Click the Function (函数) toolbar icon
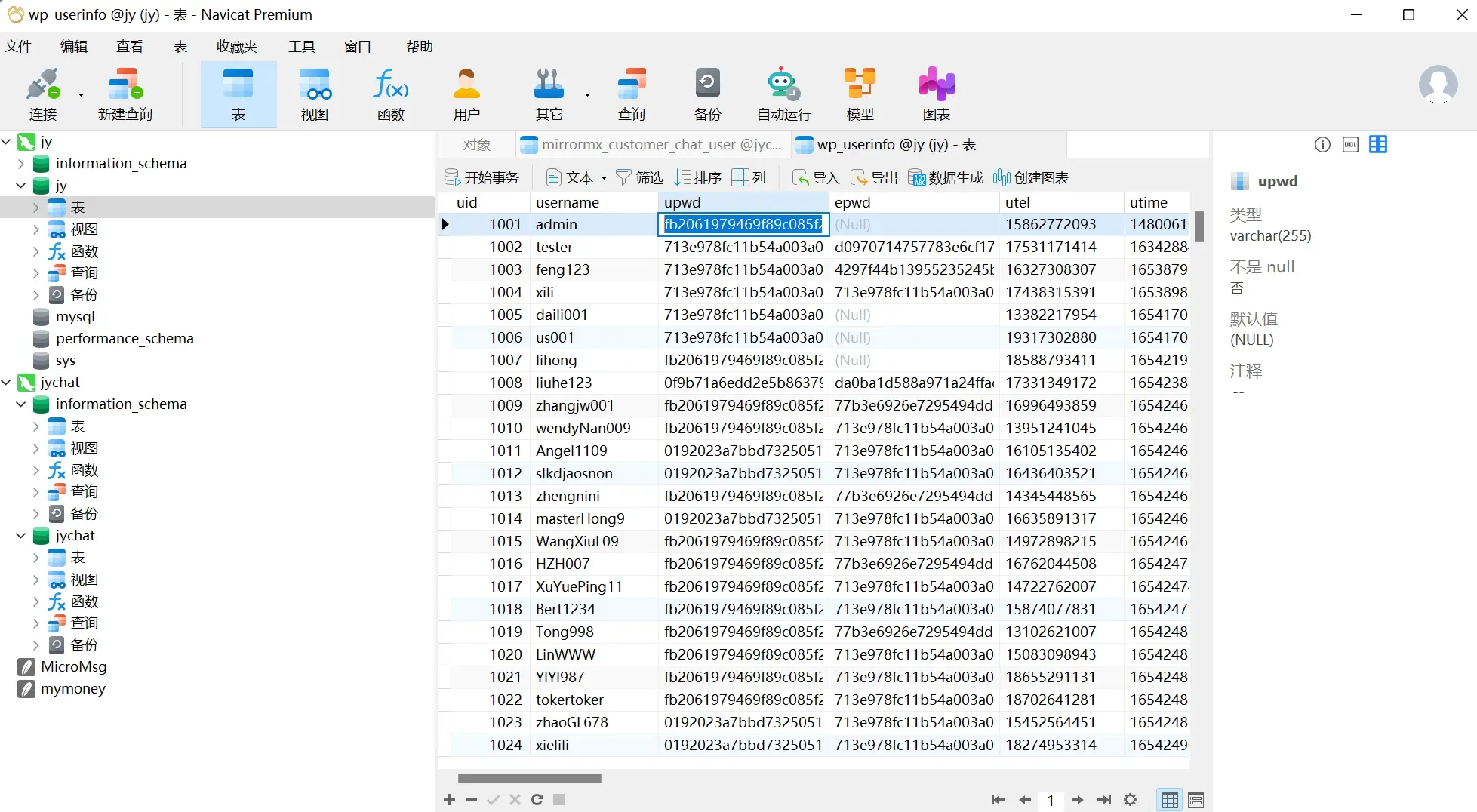 (x=391, y=95)
